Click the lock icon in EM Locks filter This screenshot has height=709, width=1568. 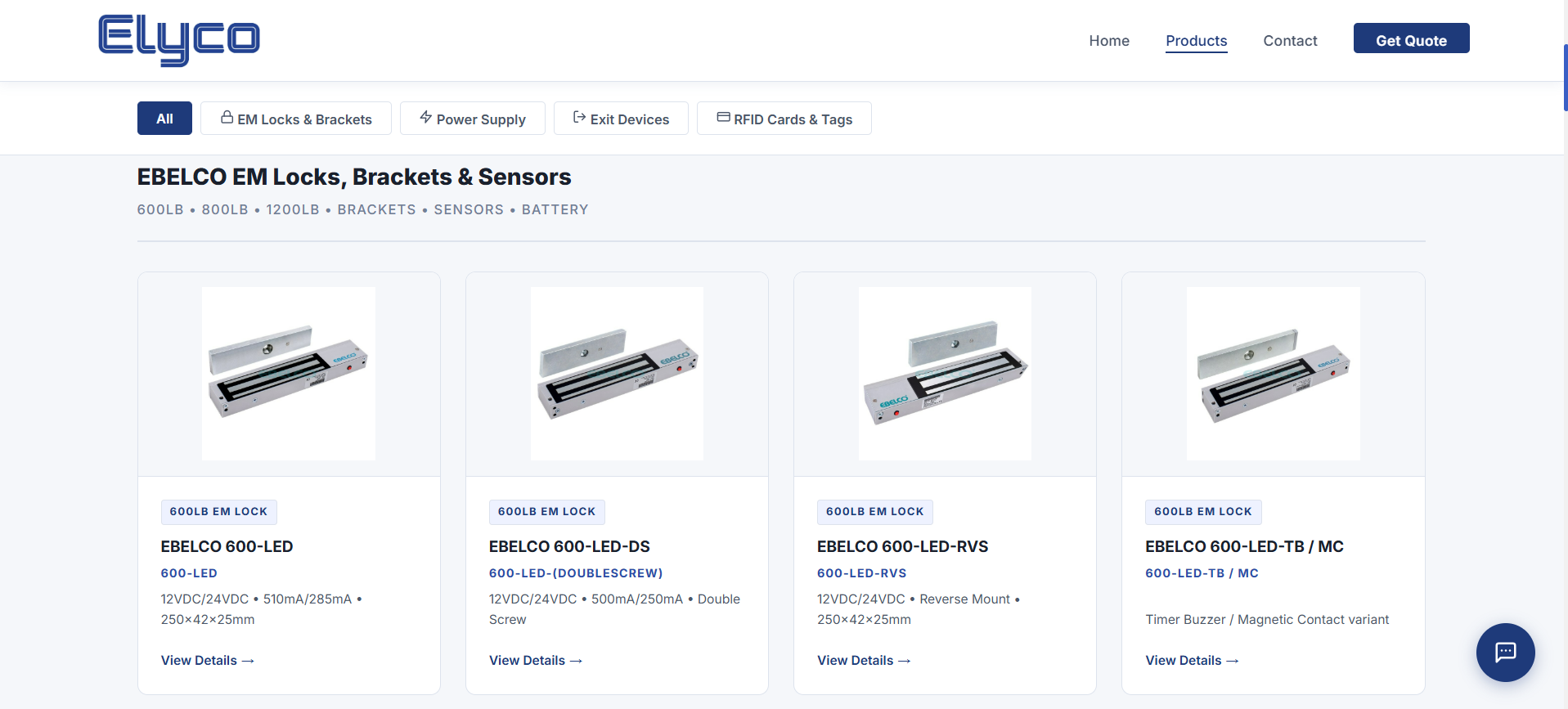click(227, 118)
